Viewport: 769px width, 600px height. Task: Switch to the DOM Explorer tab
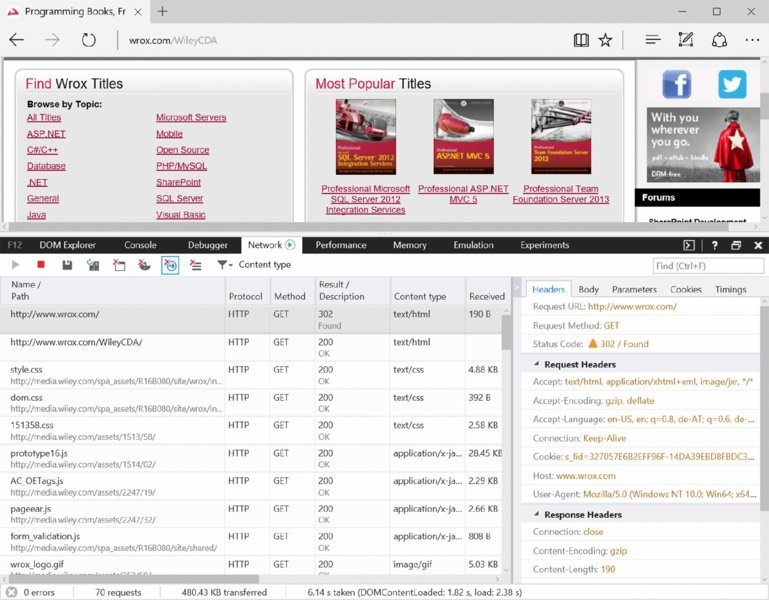click(68, 245)
